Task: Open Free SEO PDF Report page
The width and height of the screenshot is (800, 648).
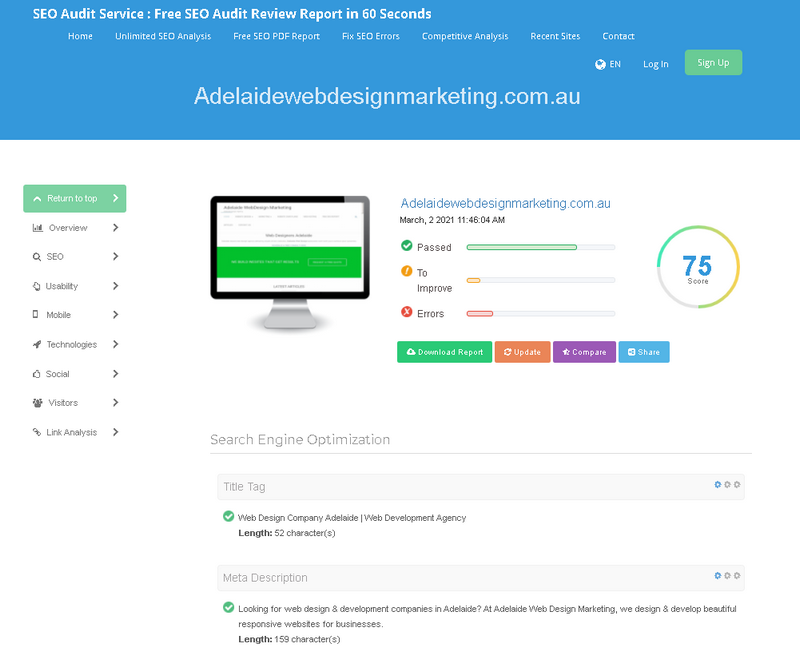Action: (277, 36)
